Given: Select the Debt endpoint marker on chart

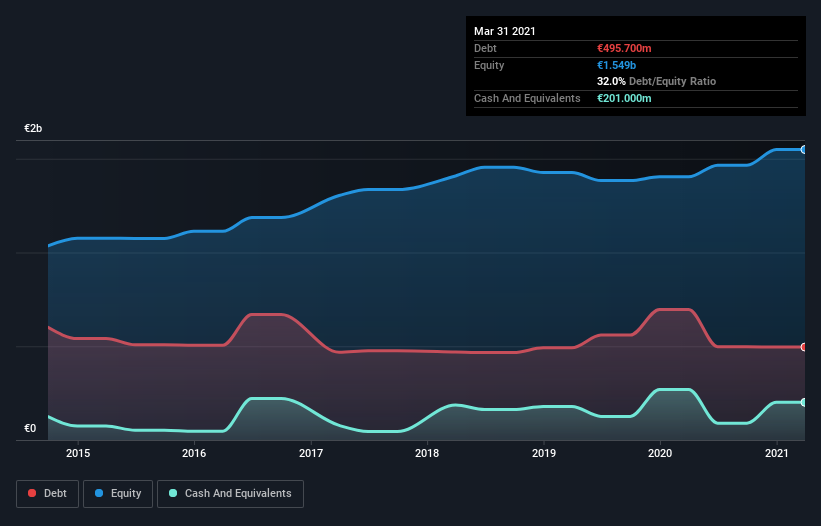Looking at the screenshot, I should point(803,347).
